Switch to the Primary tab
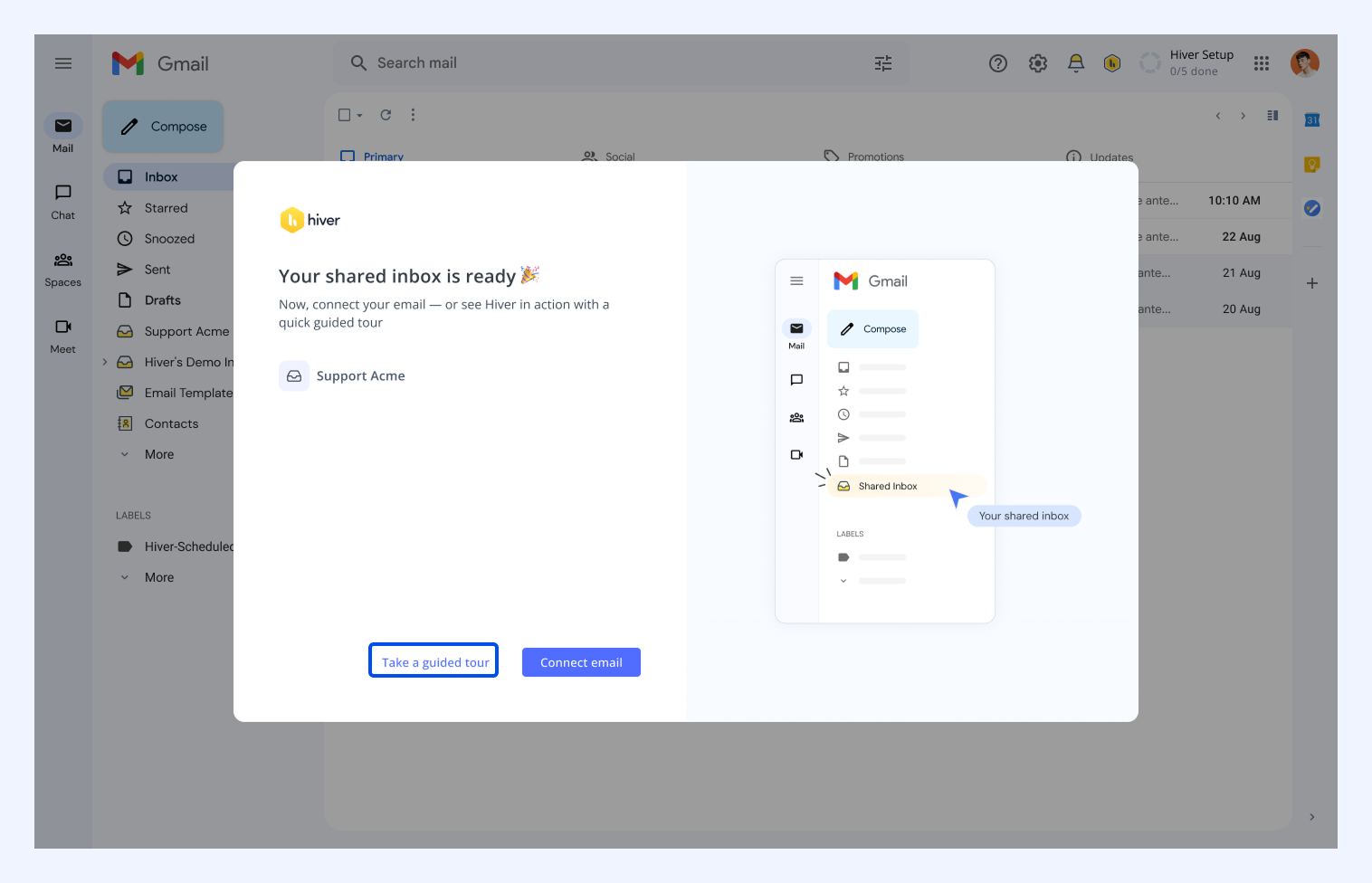 (372, 156)
